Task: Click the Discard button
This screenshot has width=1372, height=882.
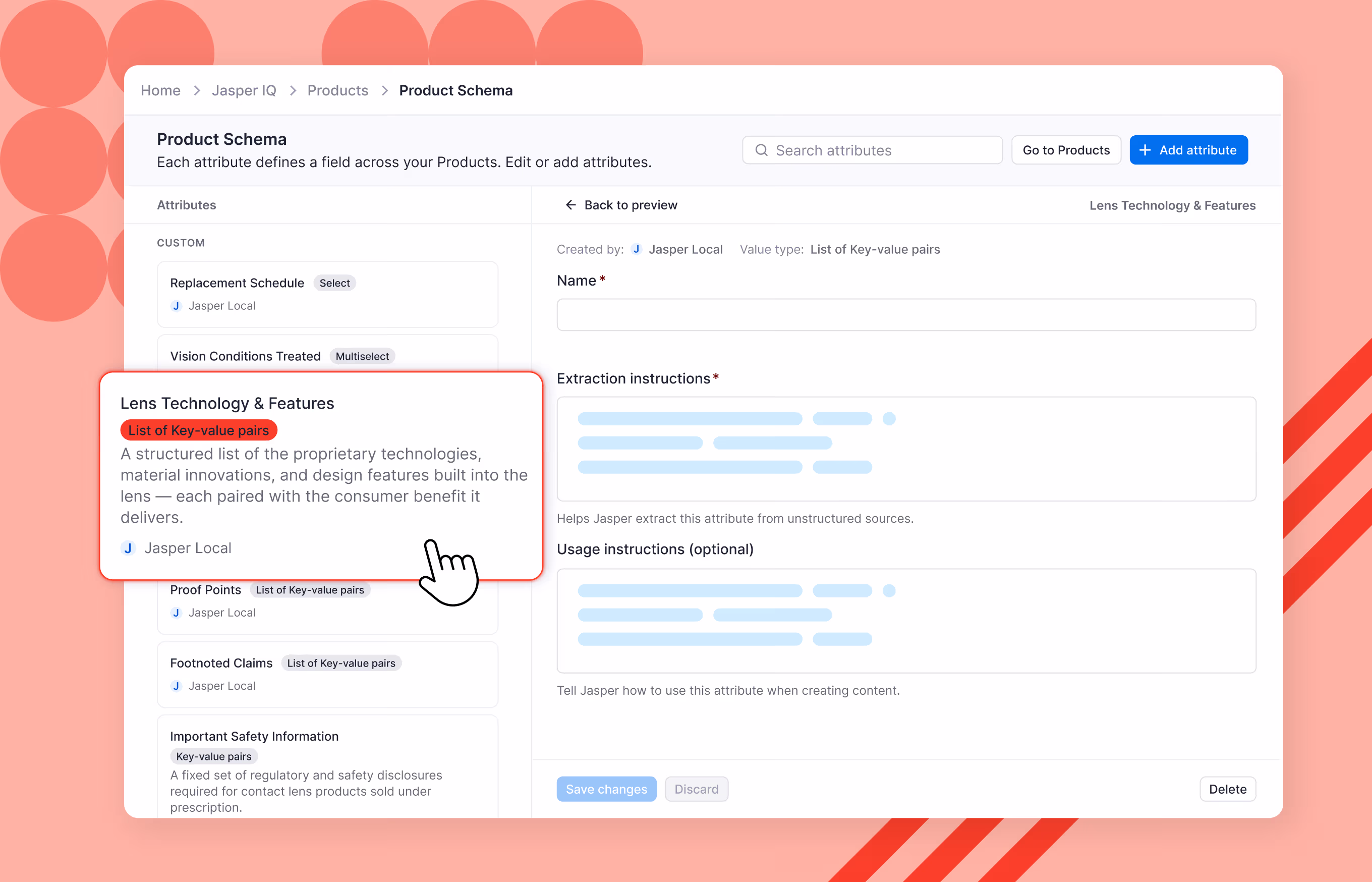Action: coord(696,789)
